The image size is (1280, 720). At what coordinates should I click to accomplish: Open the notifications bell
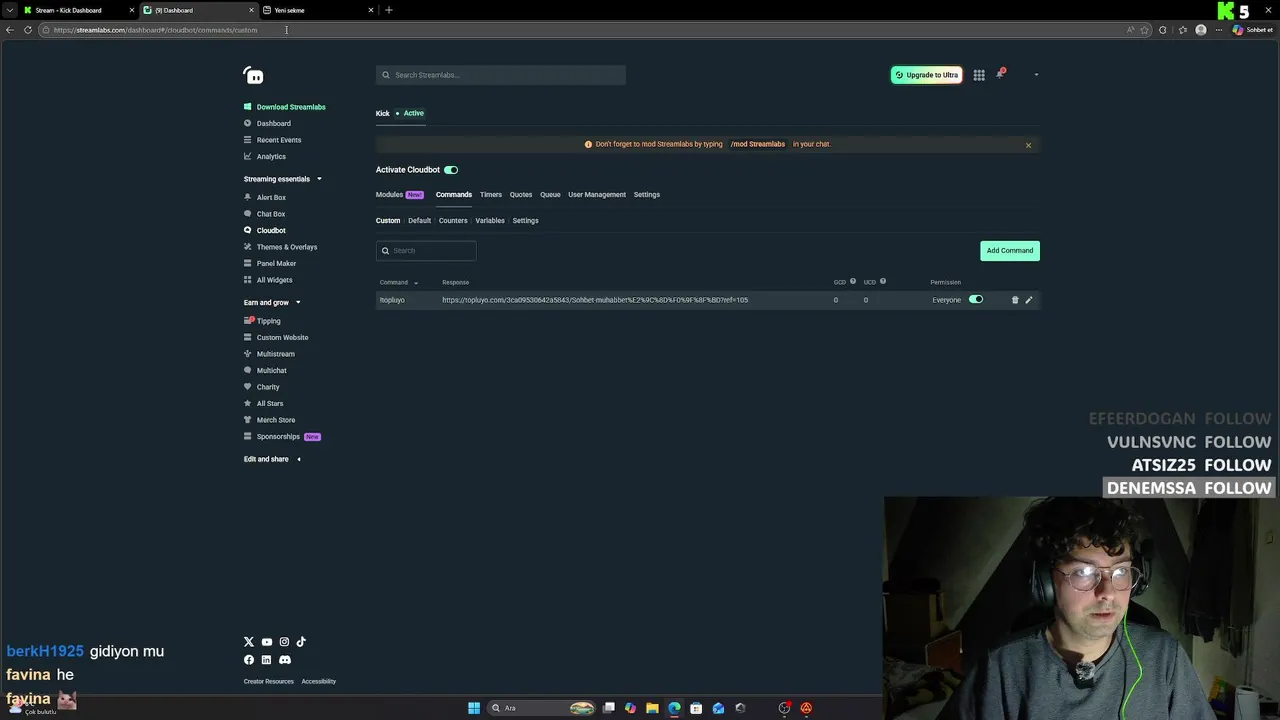(999, 74)
